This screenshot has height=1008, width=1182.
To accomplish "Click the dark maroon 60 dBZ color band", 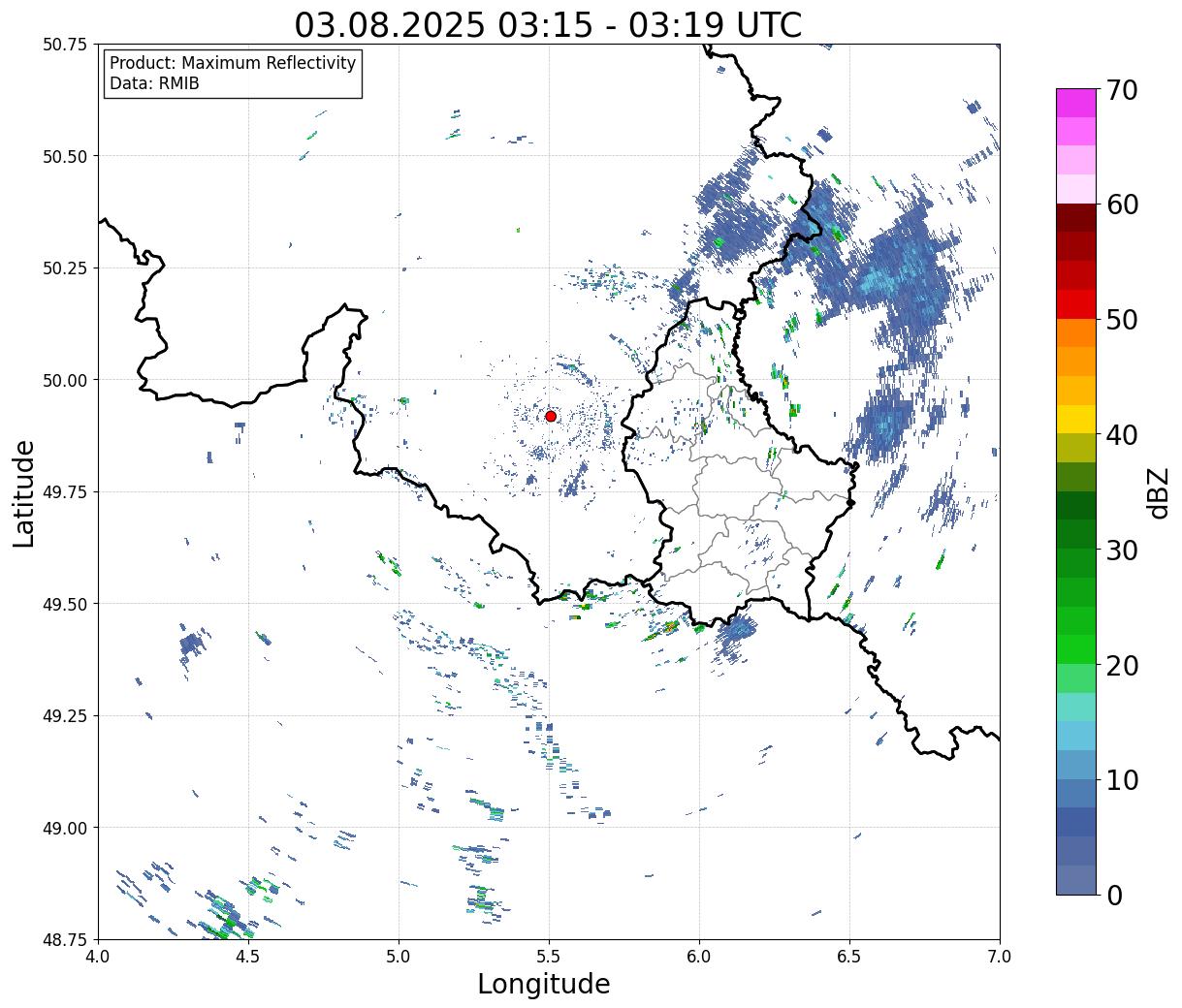I will point(1076,218).
